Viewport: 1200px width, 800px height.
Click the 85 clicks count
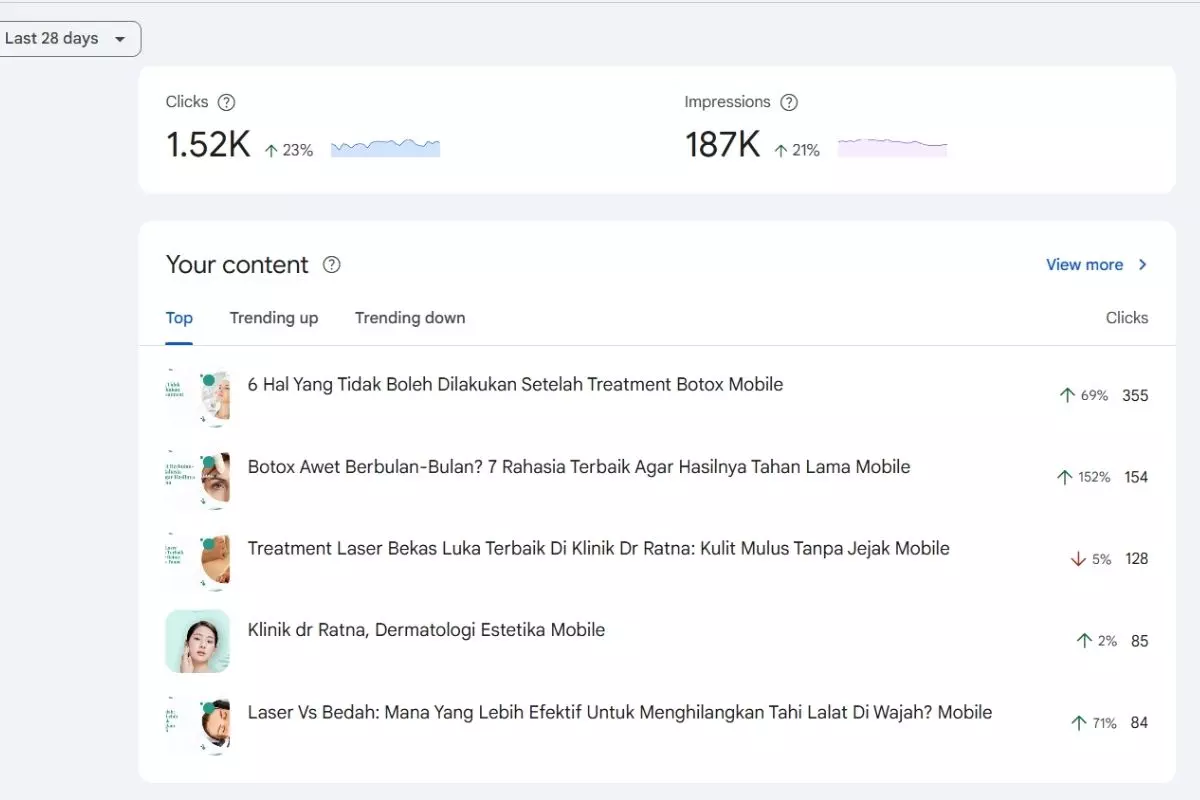[x=1140, y=641]
